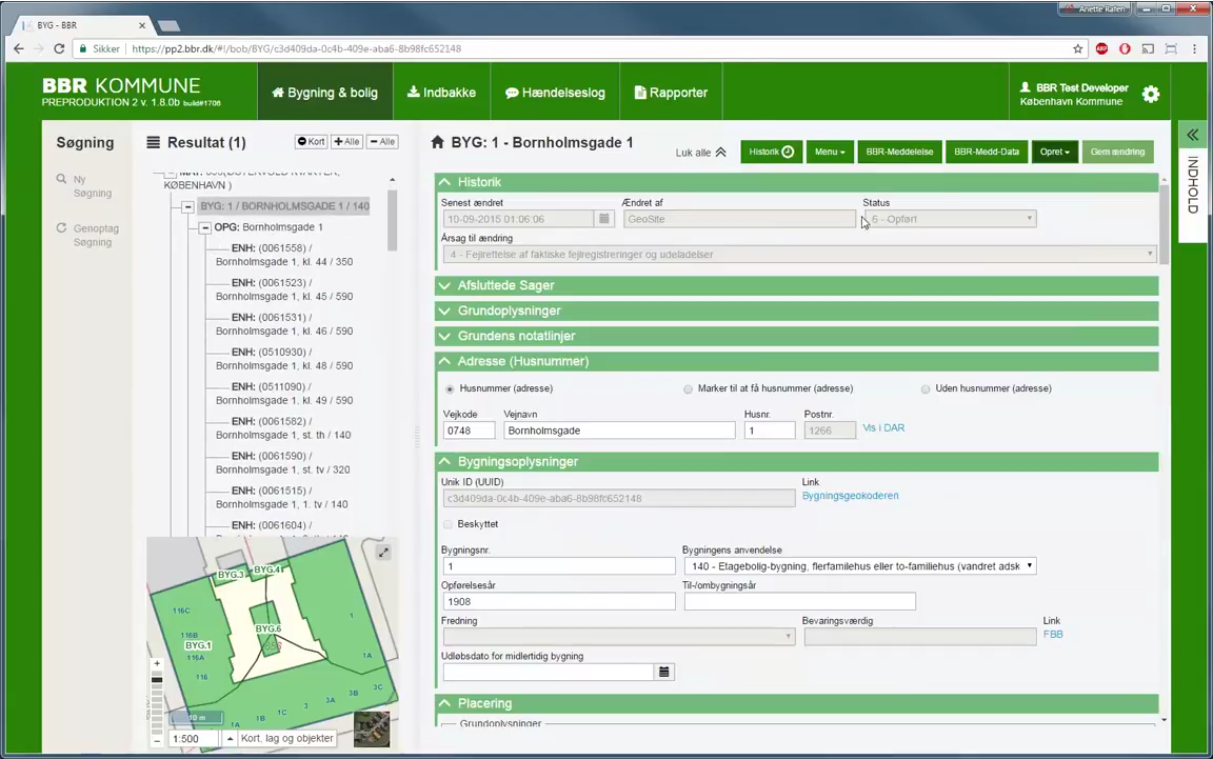This screenshot has height=759, width=1213.
Task: Collapse the OPG: Bornholmsgade 1 tree node
Action: [205, 228]
